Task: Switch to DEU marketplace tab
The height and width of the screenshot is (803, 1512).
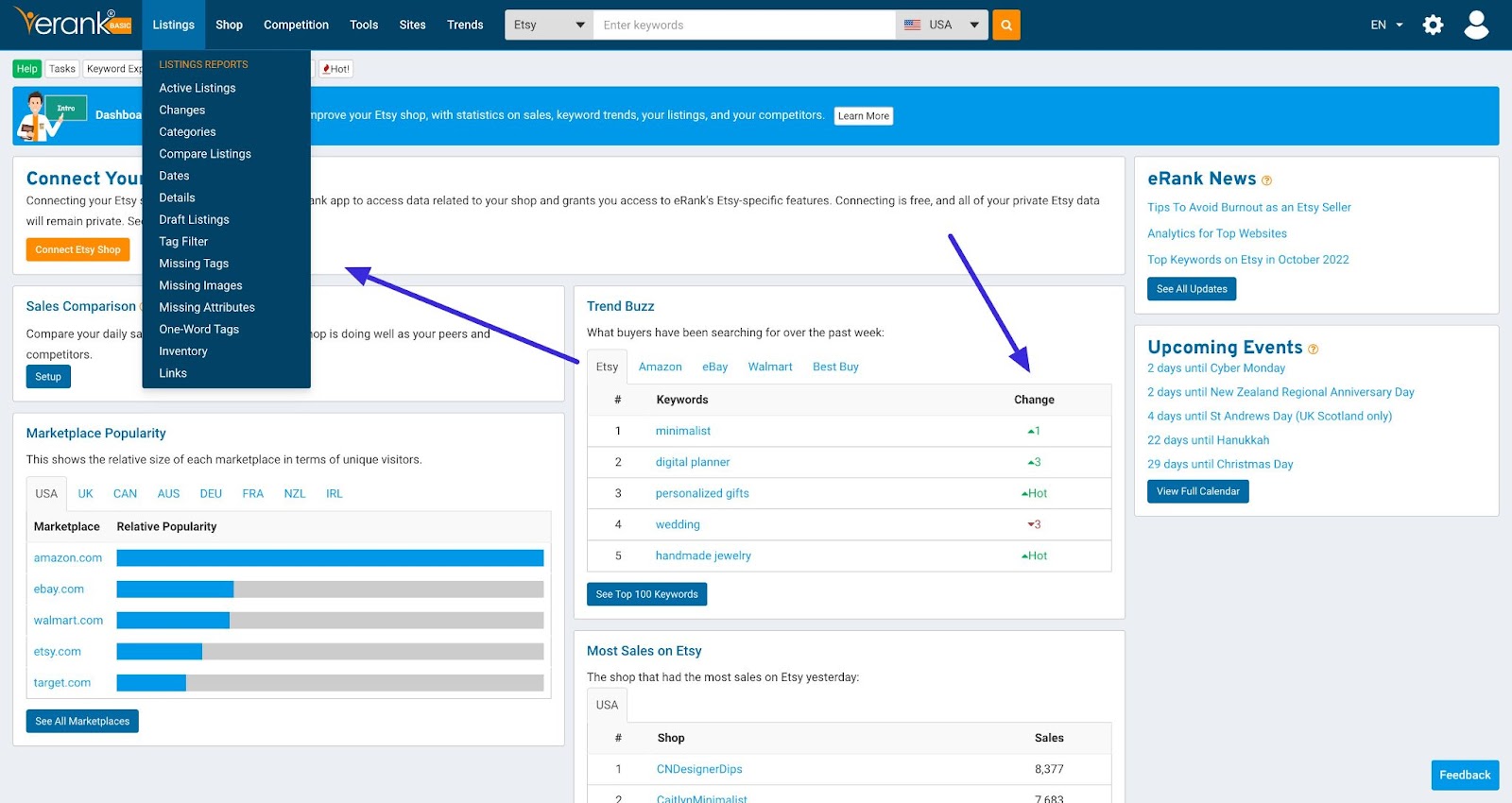Action: click(x=211, y=494)
